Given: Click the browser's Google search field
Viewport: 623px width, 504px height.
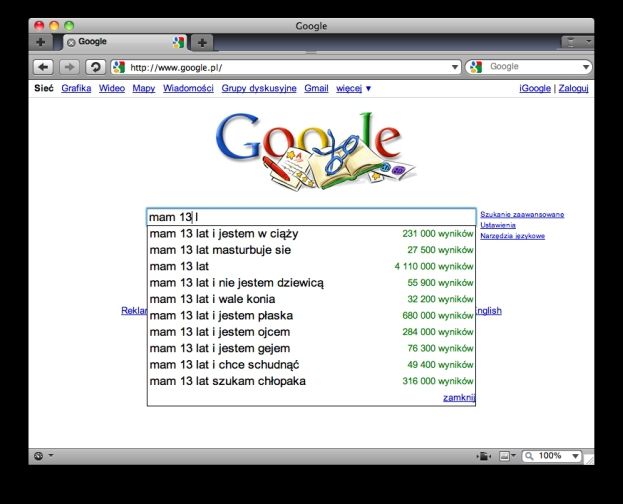Looking at the screenshot, I should tap(529, 67).
